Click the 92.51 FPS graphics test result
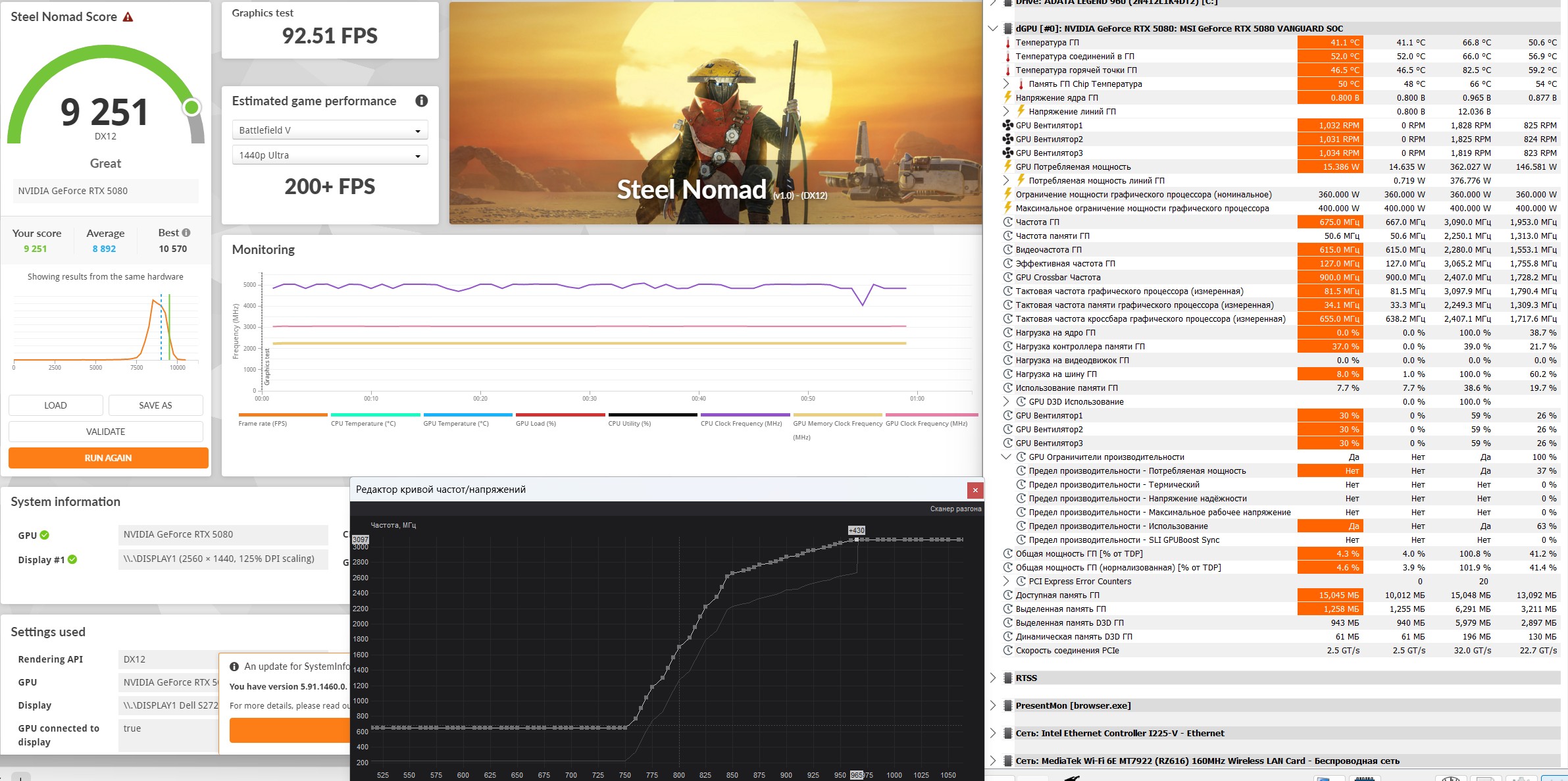Viewport: 1568px width, 781px height. click(330, 36)
